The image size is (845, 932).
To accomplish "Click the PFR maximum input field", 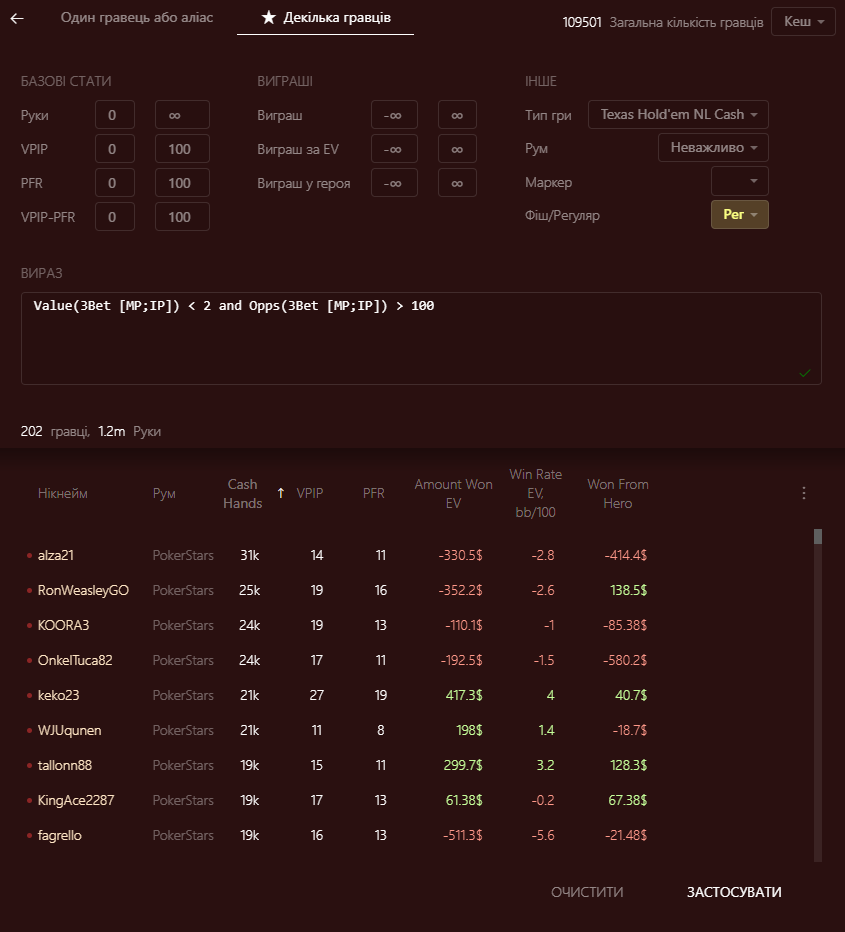I will [182, 182].
